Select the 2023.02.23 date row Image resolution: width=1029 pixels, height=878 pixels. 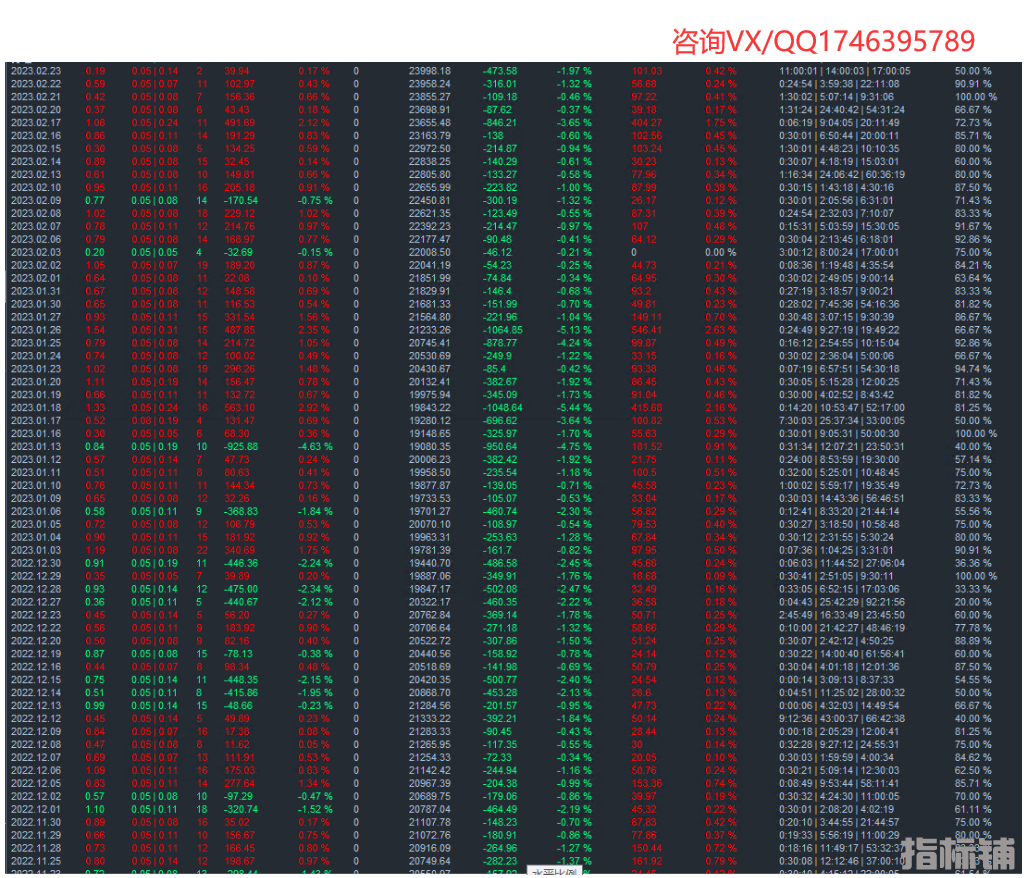click(x=36, y=71)
